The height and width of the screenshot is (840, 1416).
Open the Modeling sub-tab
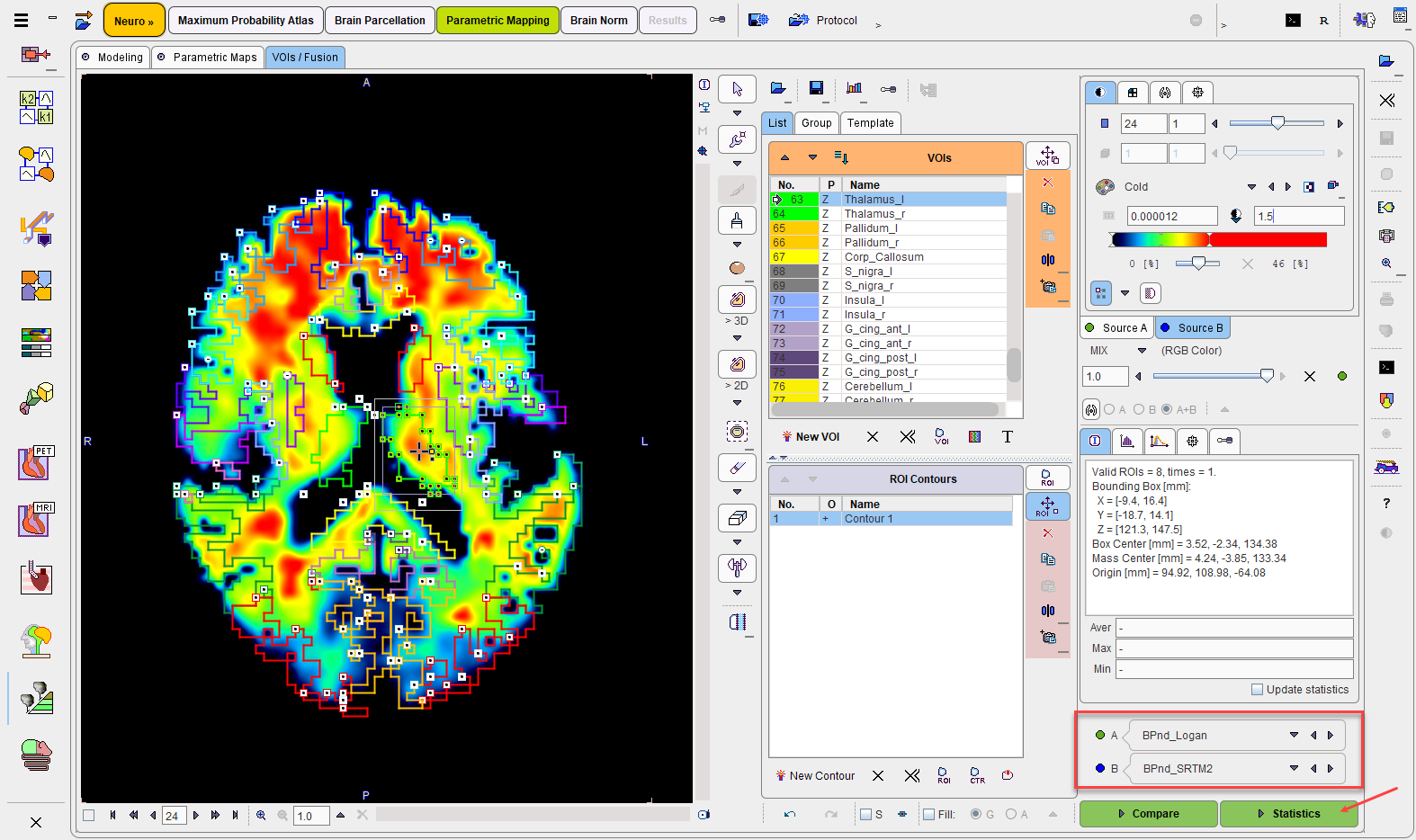113,58
